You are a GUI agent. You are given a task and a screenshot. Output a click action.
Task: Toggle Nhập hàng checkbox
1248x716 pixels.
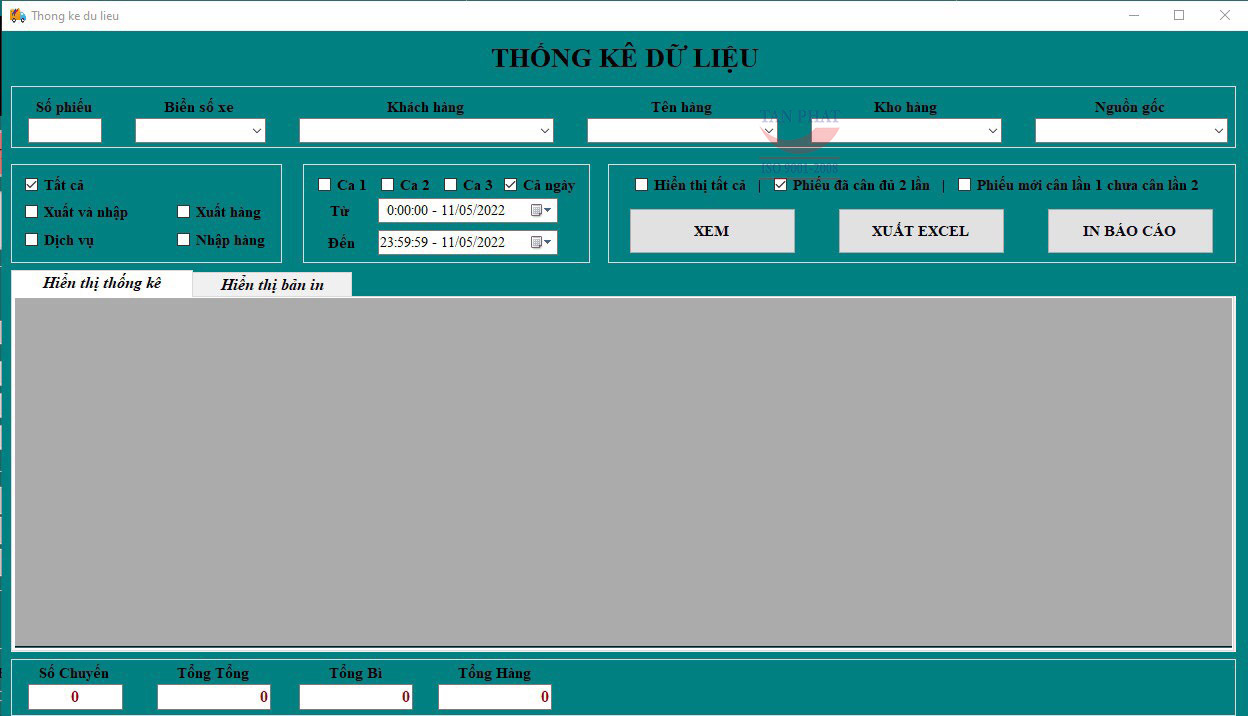[184, 240]
